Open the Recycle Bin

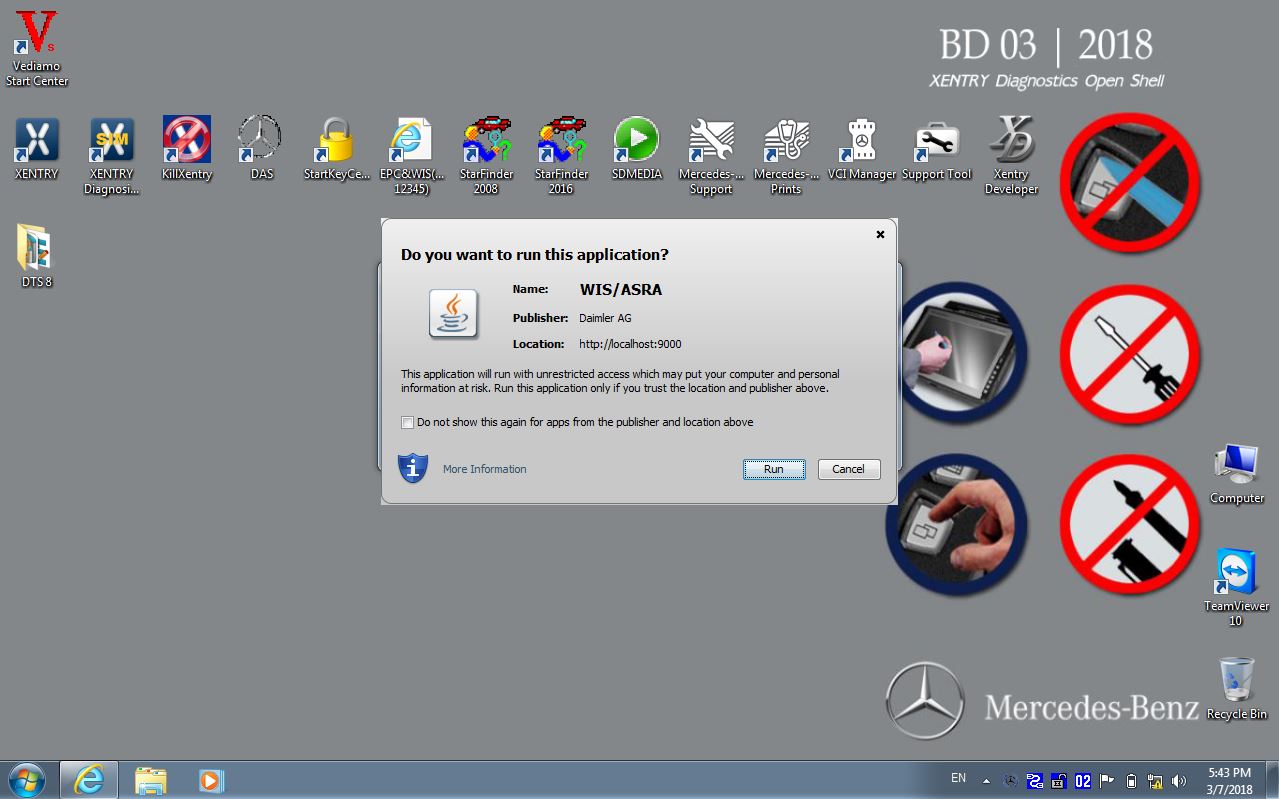(1237, 688)
